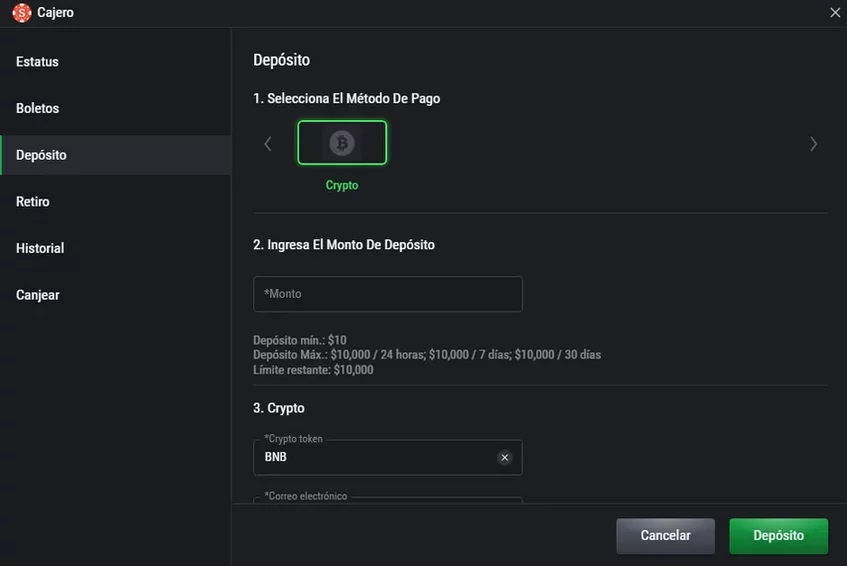Viewport: 847px width, 566px height.
Task: Select the Bitcoin coin payment icon
Action: click(342, 143)
